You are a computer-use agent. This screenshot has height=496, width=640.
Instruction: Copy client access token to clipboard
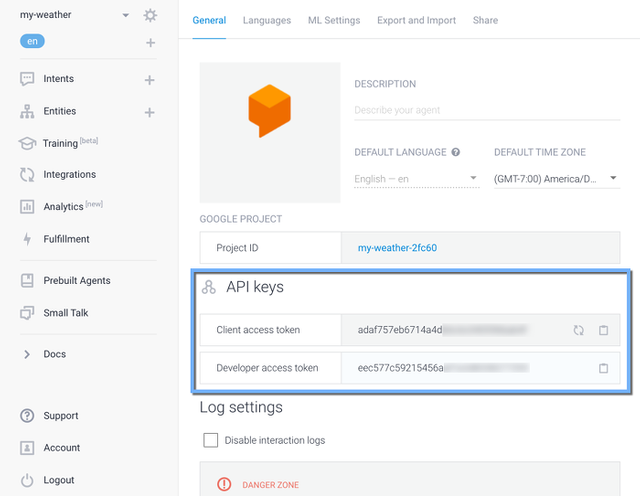(603, 330)
